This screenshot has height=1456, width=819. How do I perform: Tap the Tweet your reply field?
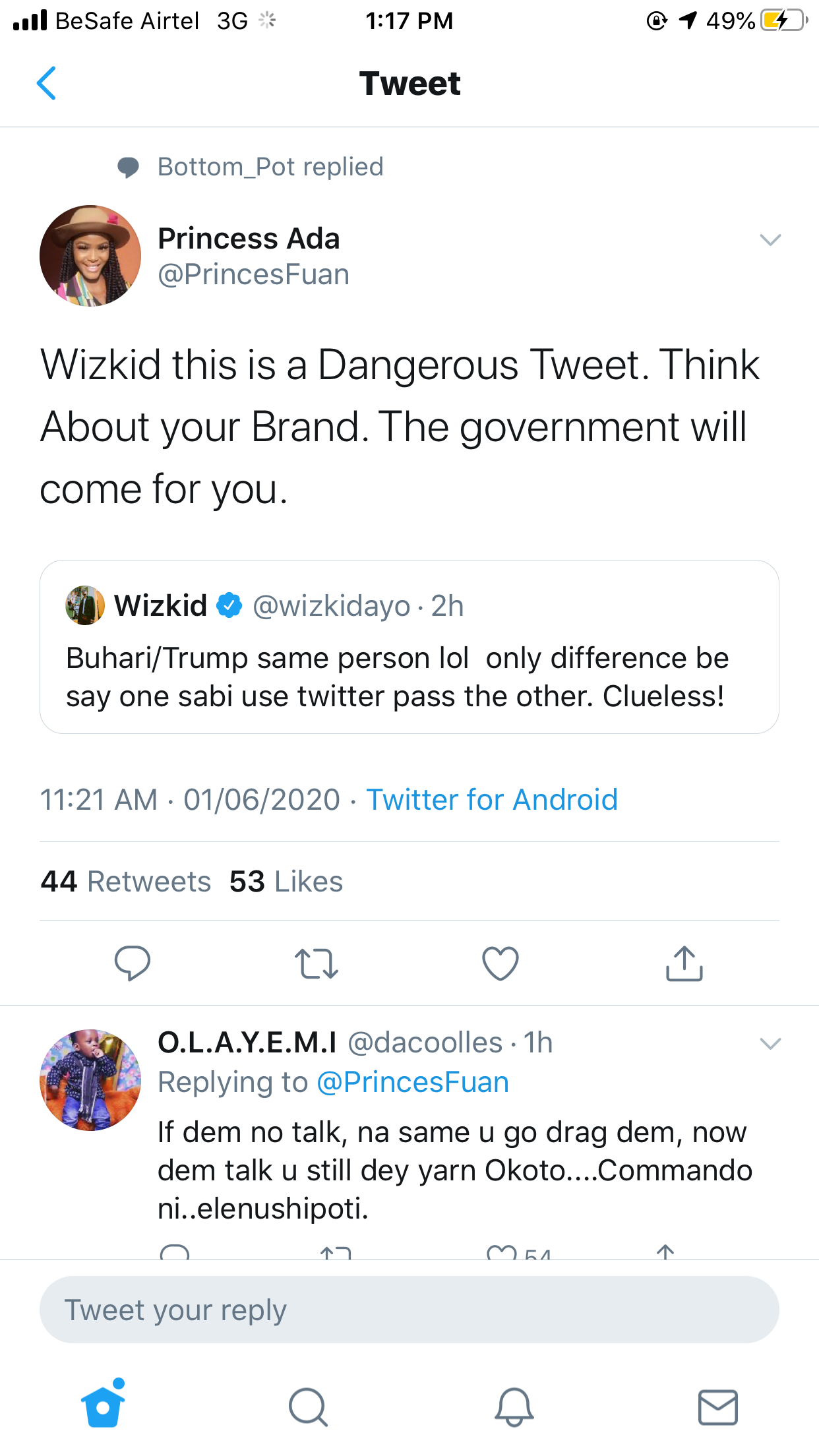409,1310
